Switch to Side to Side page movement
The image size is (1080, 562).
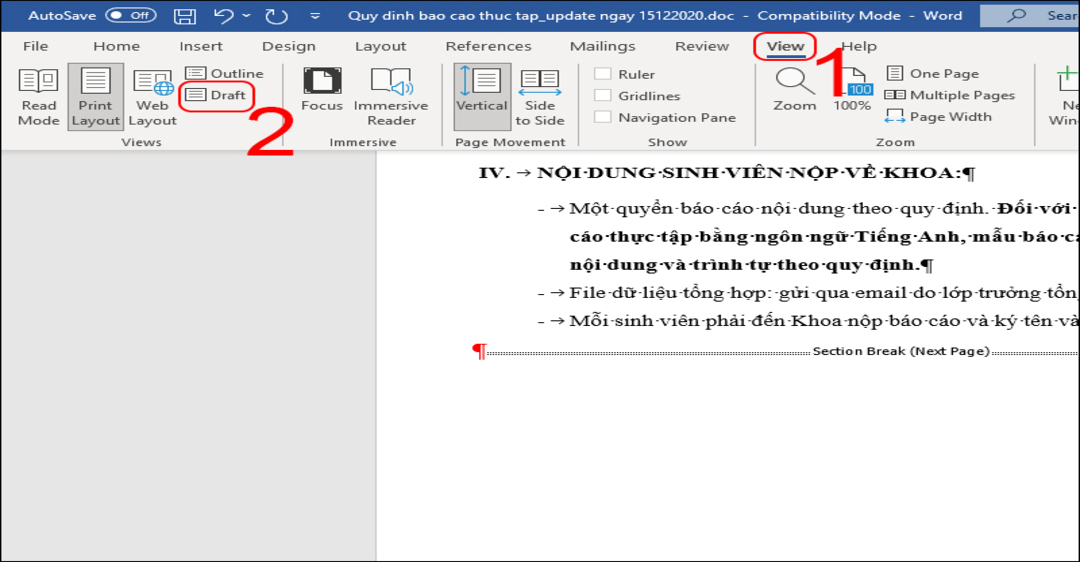(540, 97)
